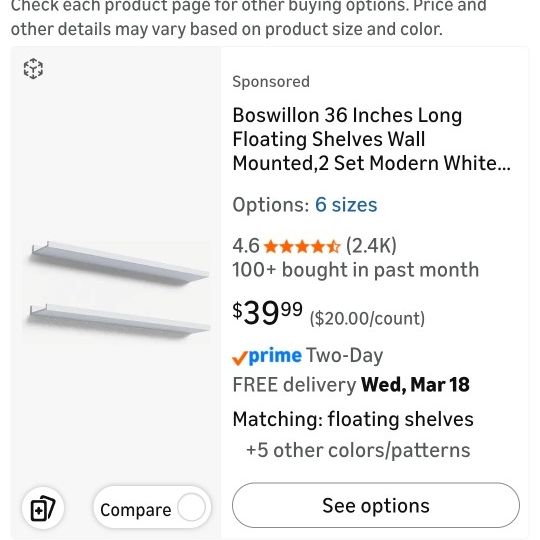540x540 pixels.
Task: Click FREE delivery Wed, Mar 18 text
Action: coord(351,385)
